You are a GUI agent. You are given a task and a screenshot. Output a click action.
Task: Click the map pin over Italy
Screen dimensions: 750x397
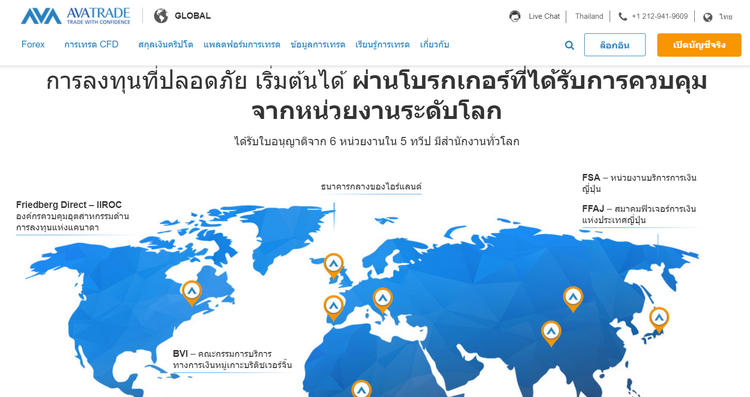coord(383,300)
